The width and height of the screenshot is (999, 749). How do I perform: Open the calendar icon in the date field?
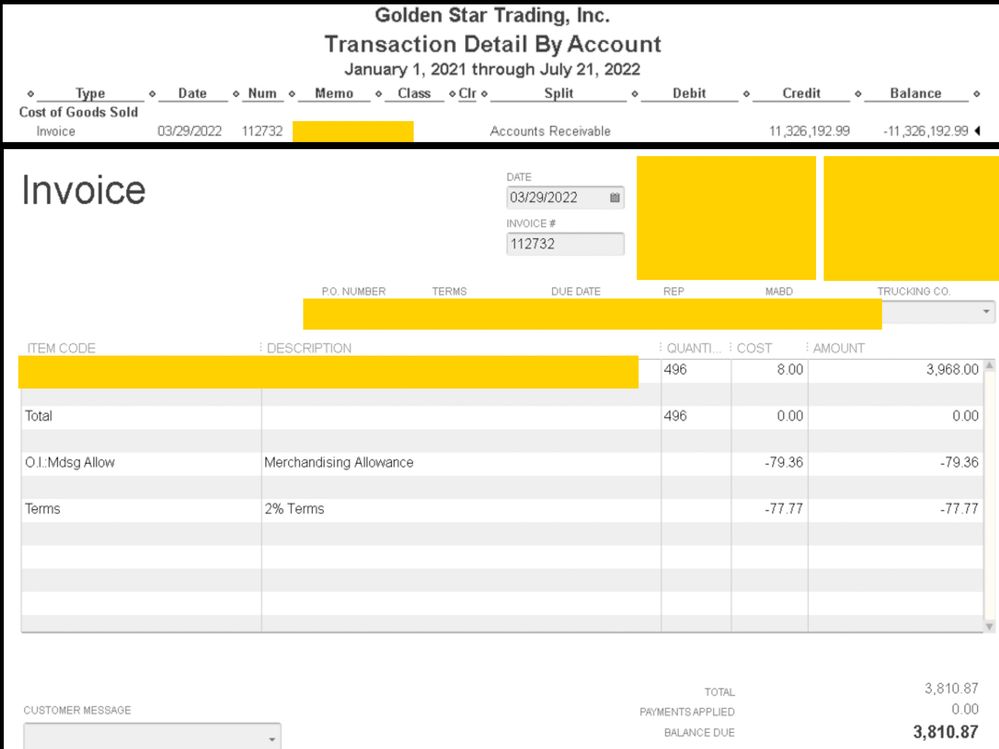pos(614,197)
